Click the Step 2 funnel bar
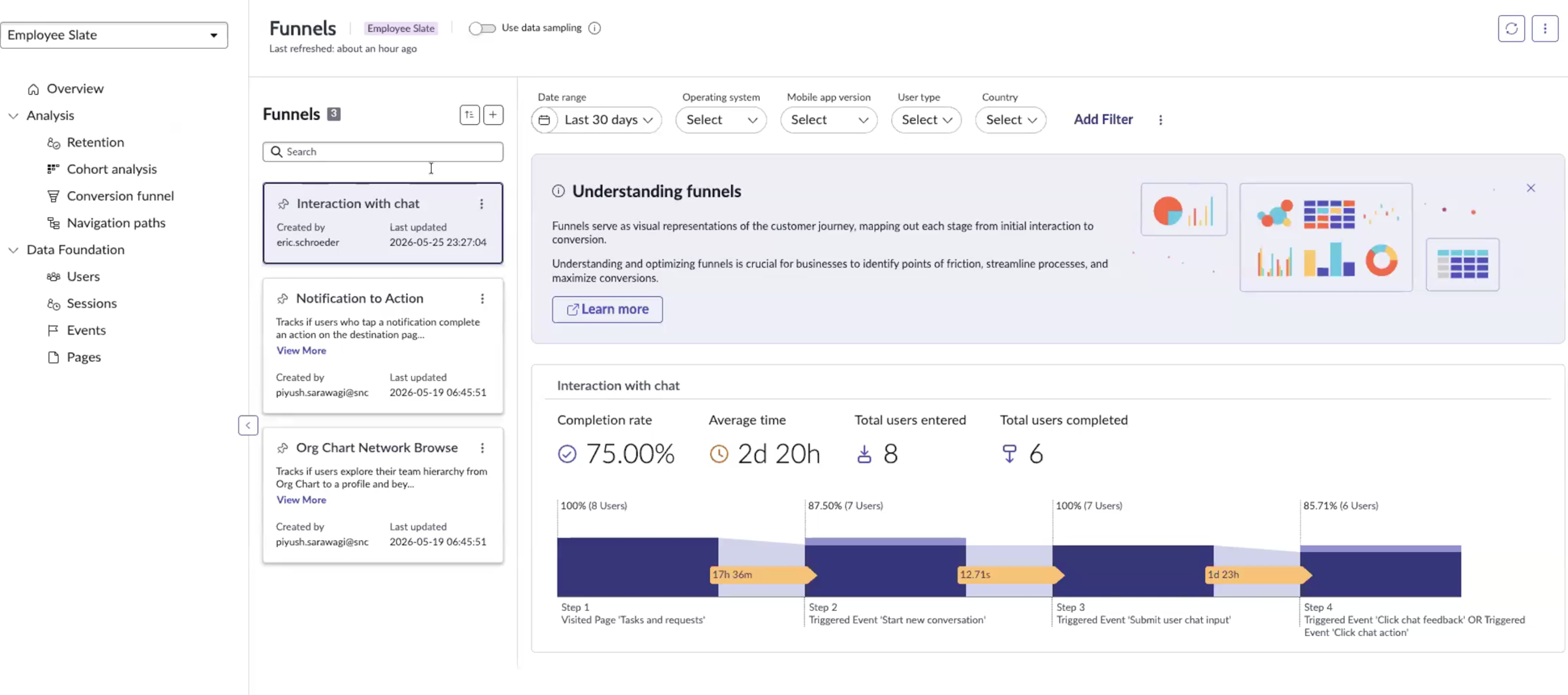The image size is (1568, 695). click(x=885, y=567)
